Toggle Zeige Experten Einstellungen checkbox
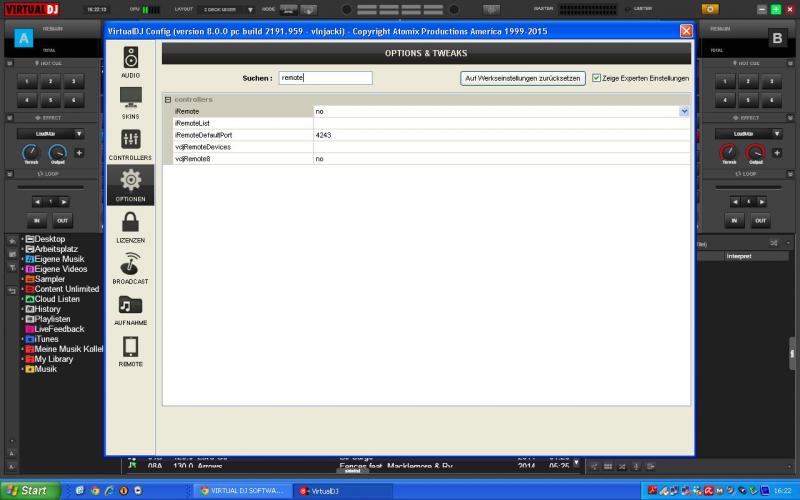 (x=596, y=78)
